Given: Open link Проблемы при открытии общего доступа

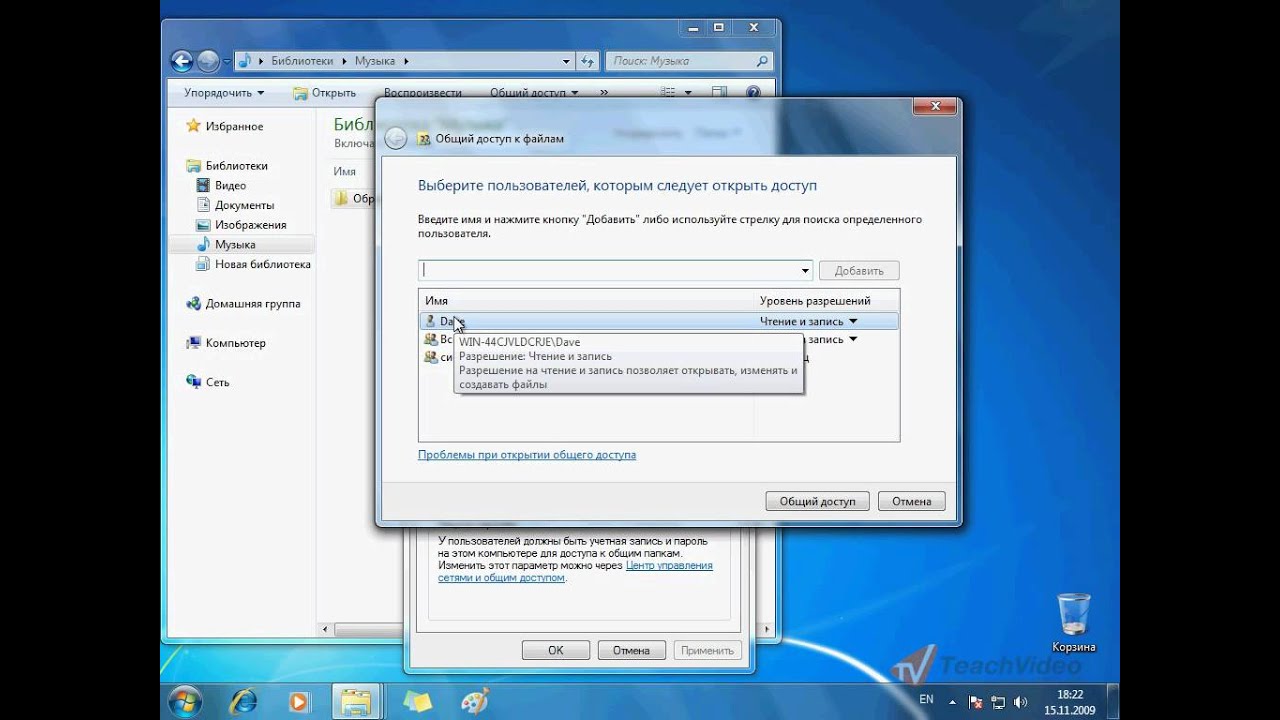Looking at the screenshot, I should point(527,454).
